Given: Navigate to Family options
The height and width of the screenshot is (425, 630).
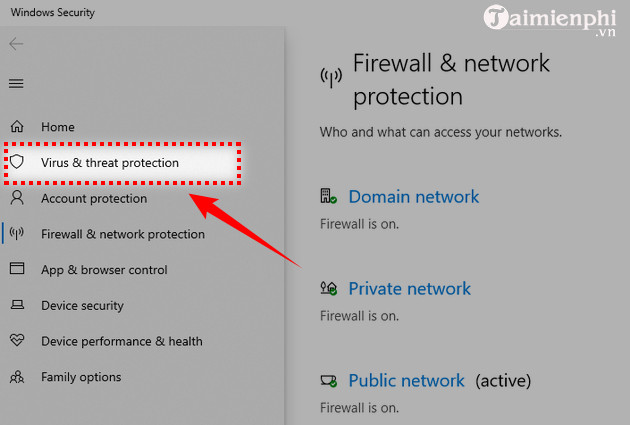Looking at the screenshot, I should pos(81,377).
